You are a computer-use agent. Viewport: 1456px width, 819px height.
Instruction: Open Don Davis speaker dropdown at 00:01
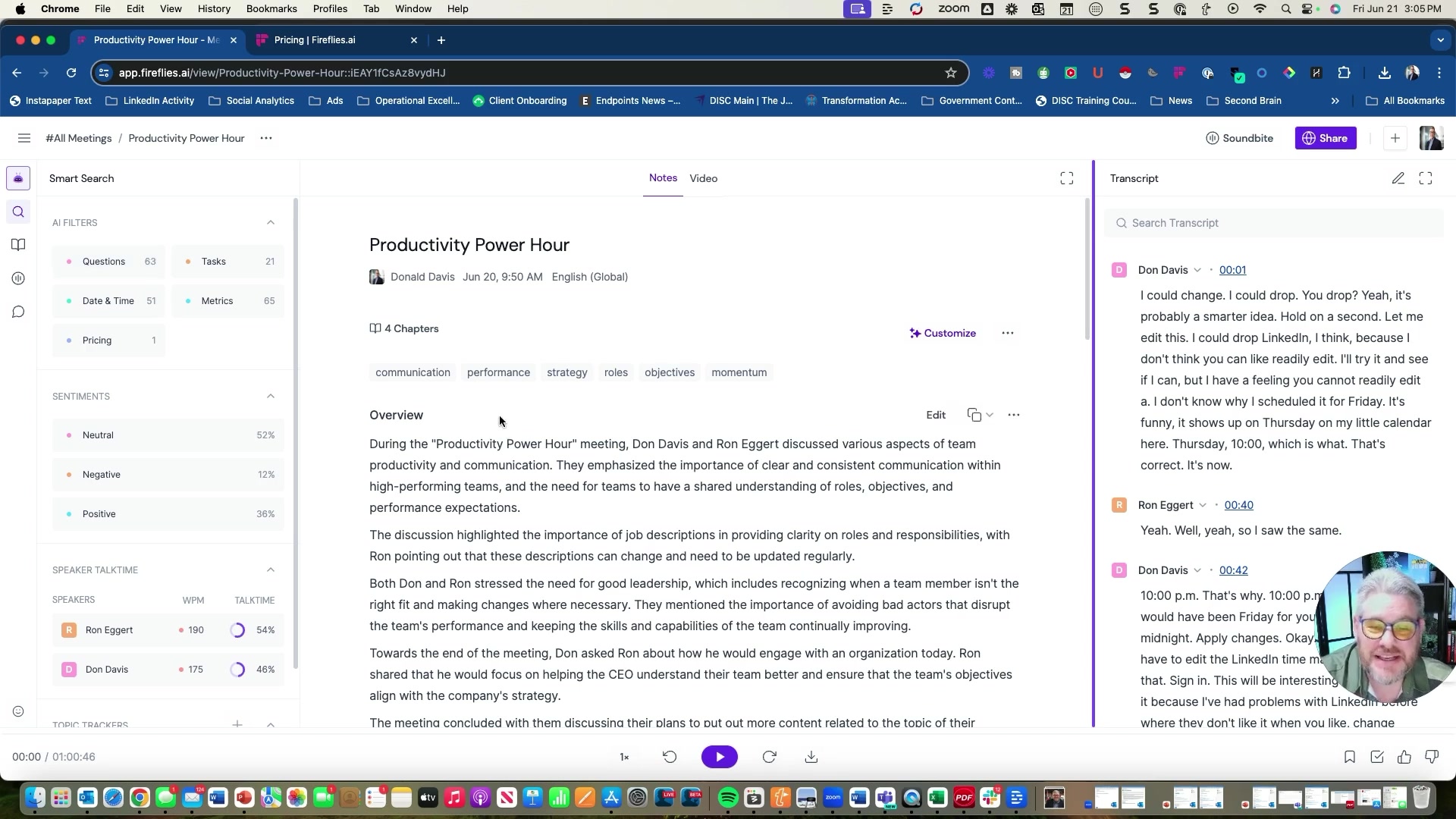1197,270
